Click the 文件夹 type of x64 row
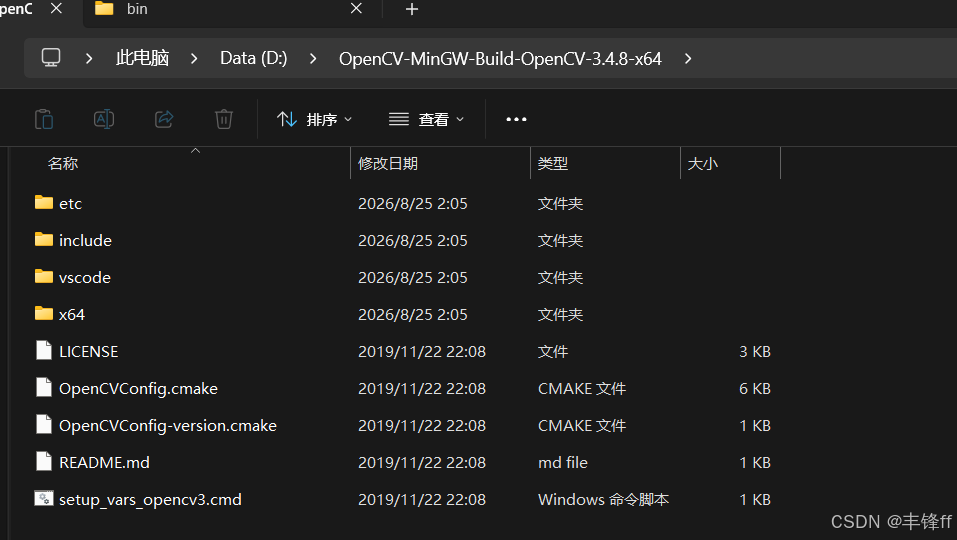The height and width of the screenshot is (540, 957). coord(560,315)
